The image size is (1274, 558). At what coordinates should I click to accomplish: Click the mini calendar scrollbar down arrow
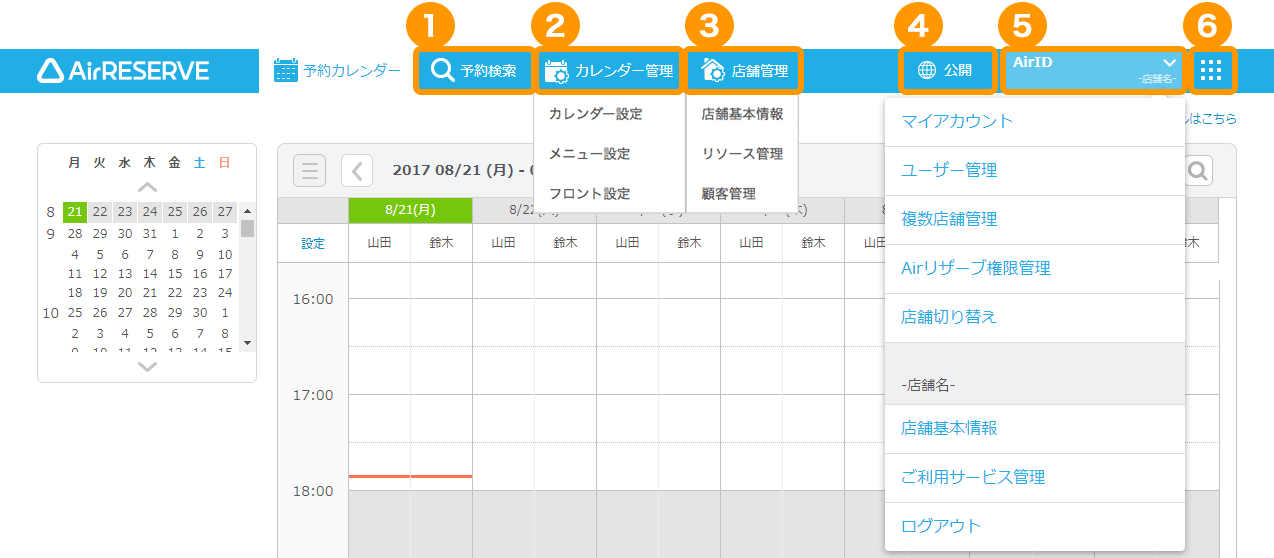coord(247,343)
